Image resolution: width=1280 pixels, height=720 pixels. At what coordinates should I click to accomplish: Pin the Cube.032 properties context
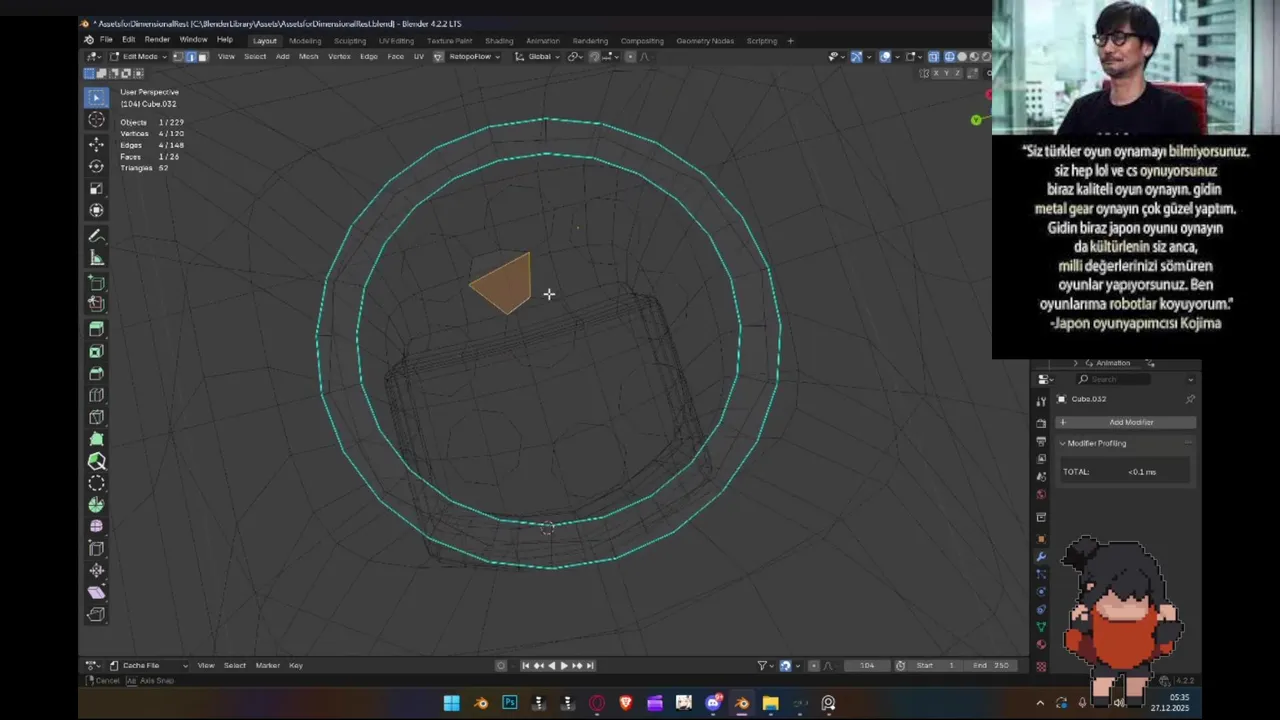pos(1190,399)
